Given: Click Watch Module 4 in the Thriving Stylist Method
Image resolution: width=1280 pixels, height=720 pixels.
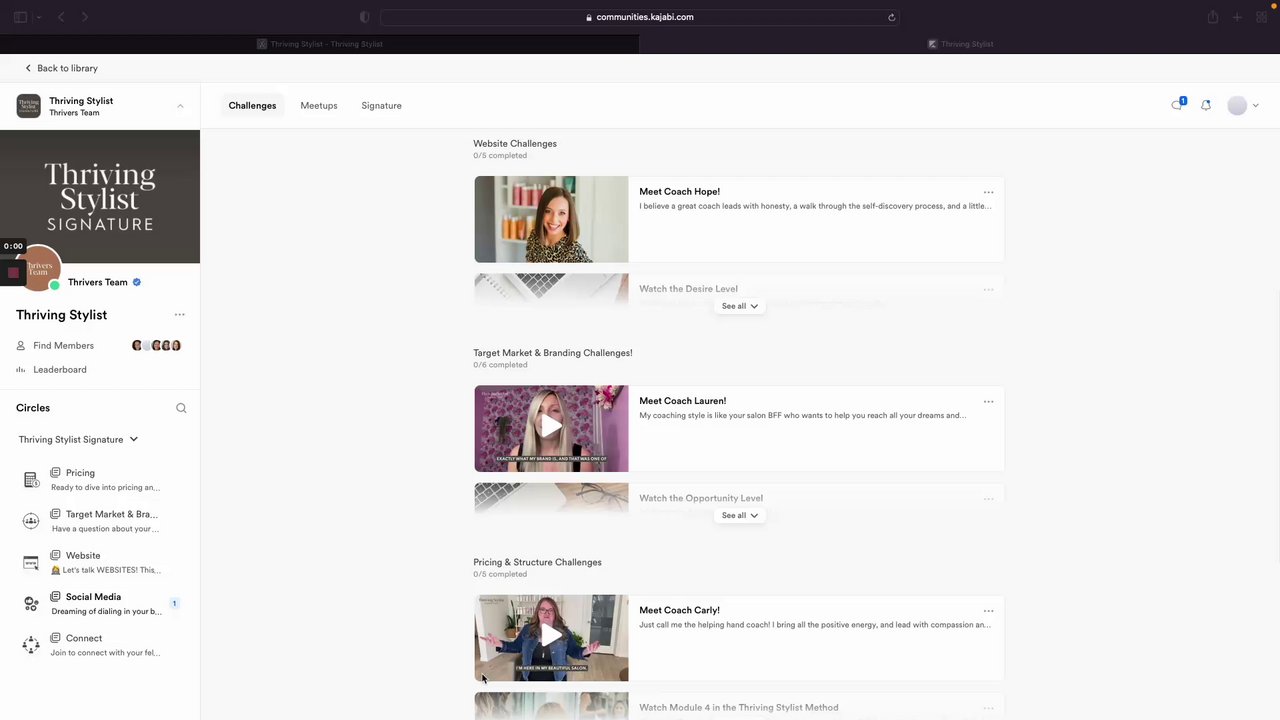Looking at the screenshot, I should click(738, 708).
